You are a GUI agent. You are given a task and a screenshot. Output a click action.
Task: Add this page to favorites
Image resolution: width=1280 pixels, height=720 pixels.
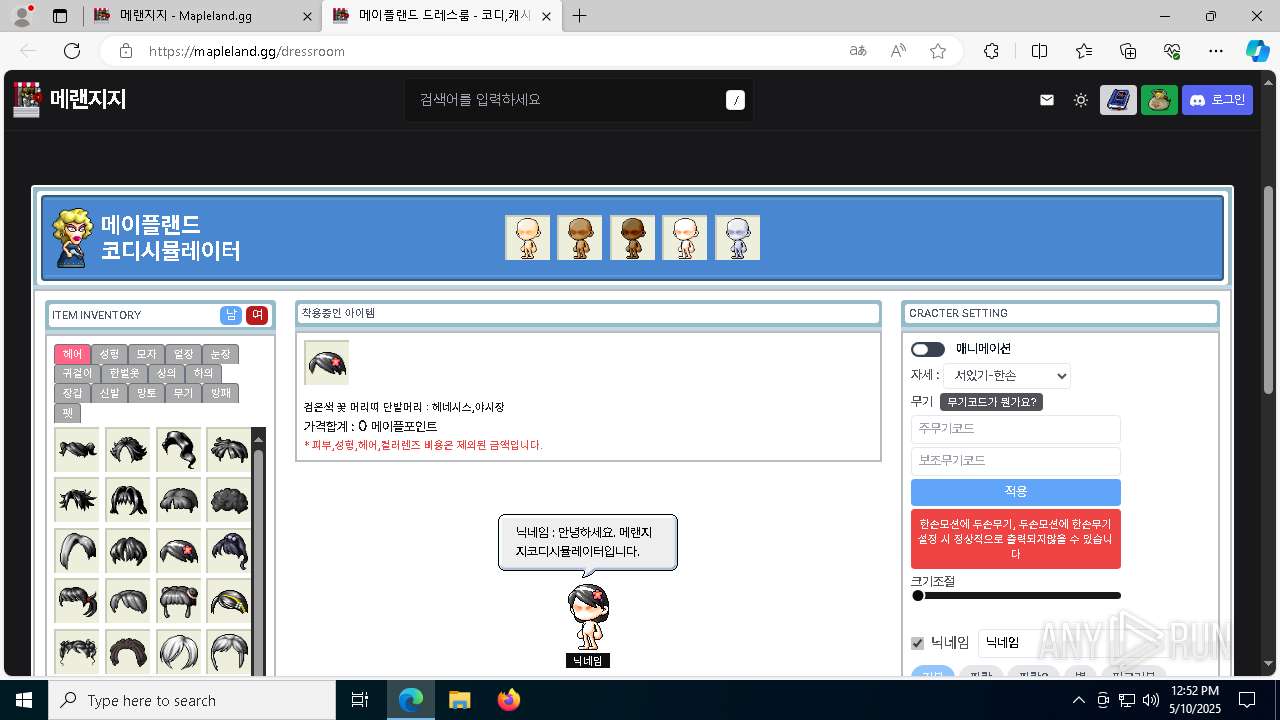pyautogui.click(x=938, y=51)
